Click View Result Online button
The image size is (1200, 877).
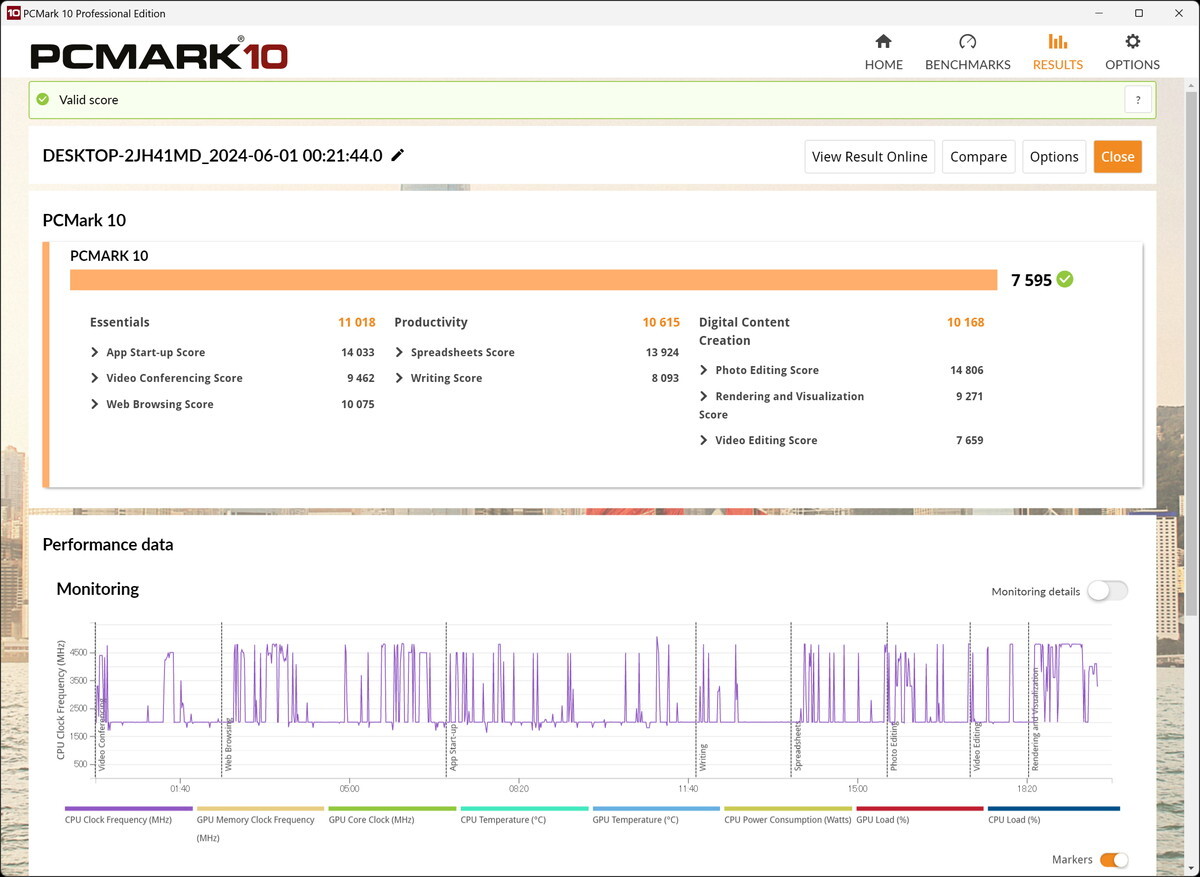pos(869,156)
